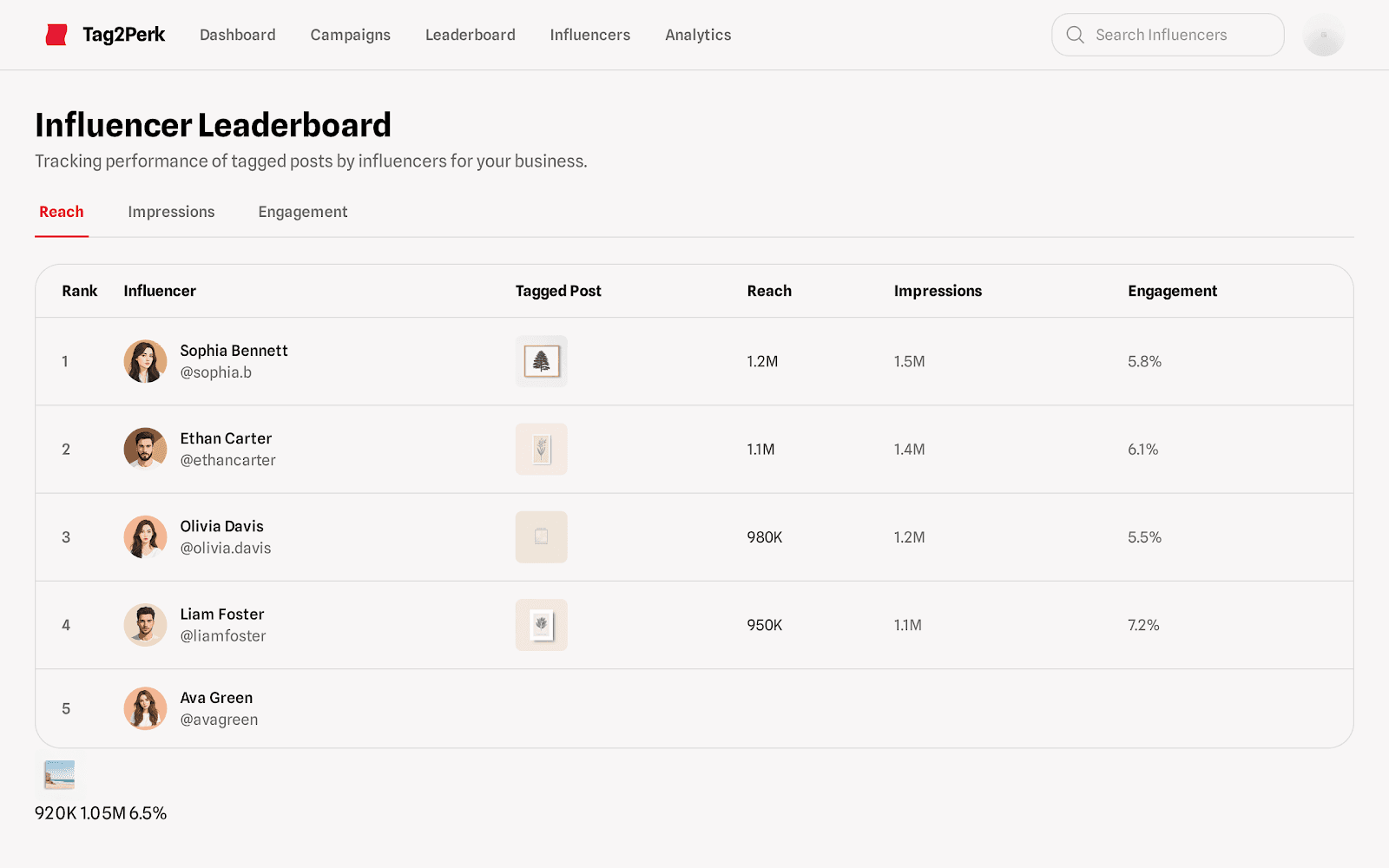Click the Impressions column header
The height and width of the screenshot is (868, 1389).
[x=938, y=291]
